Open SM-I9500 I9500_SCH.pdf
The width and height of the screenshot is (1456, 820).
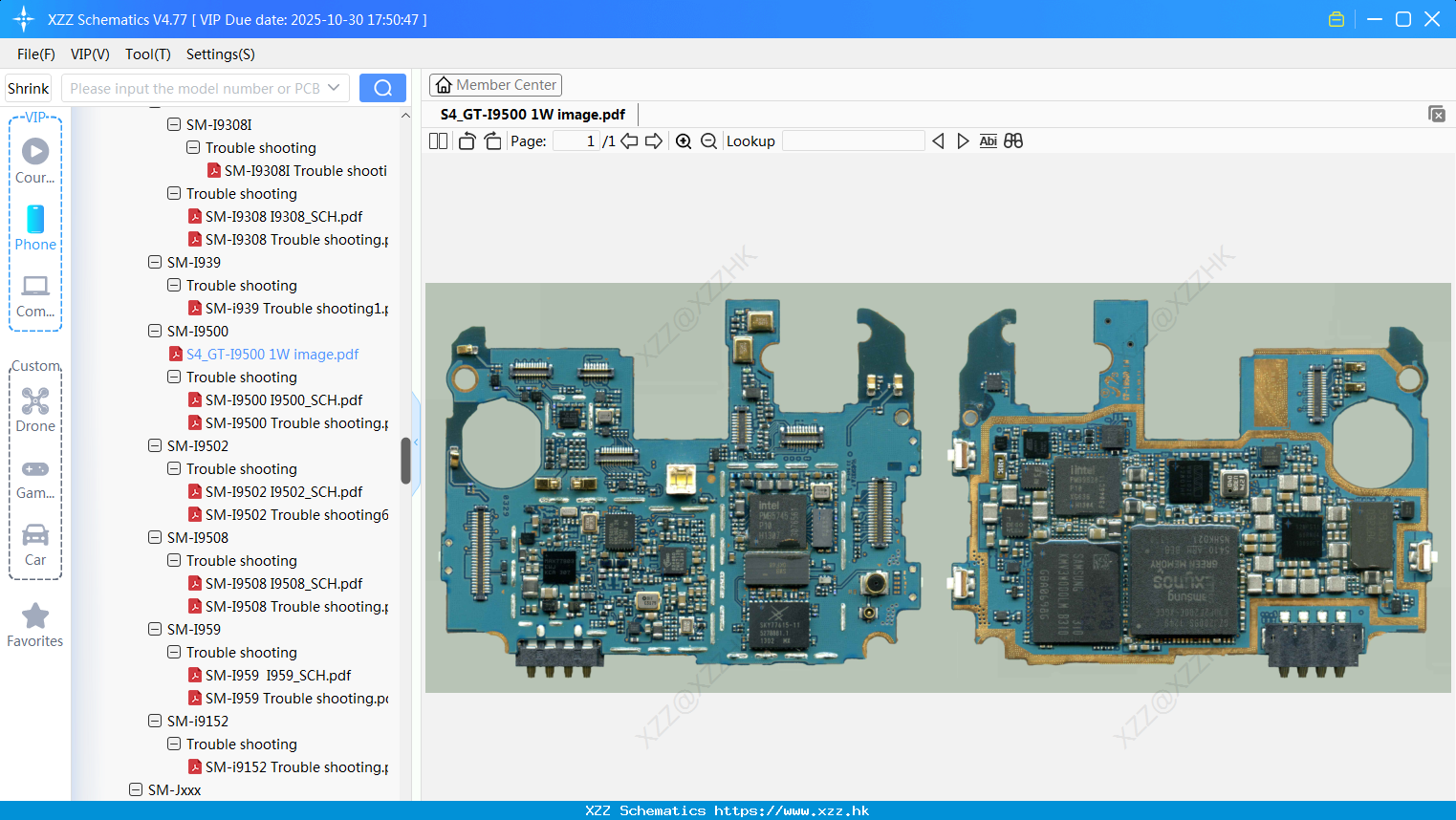pyautogui.click(x=284, y=399)
